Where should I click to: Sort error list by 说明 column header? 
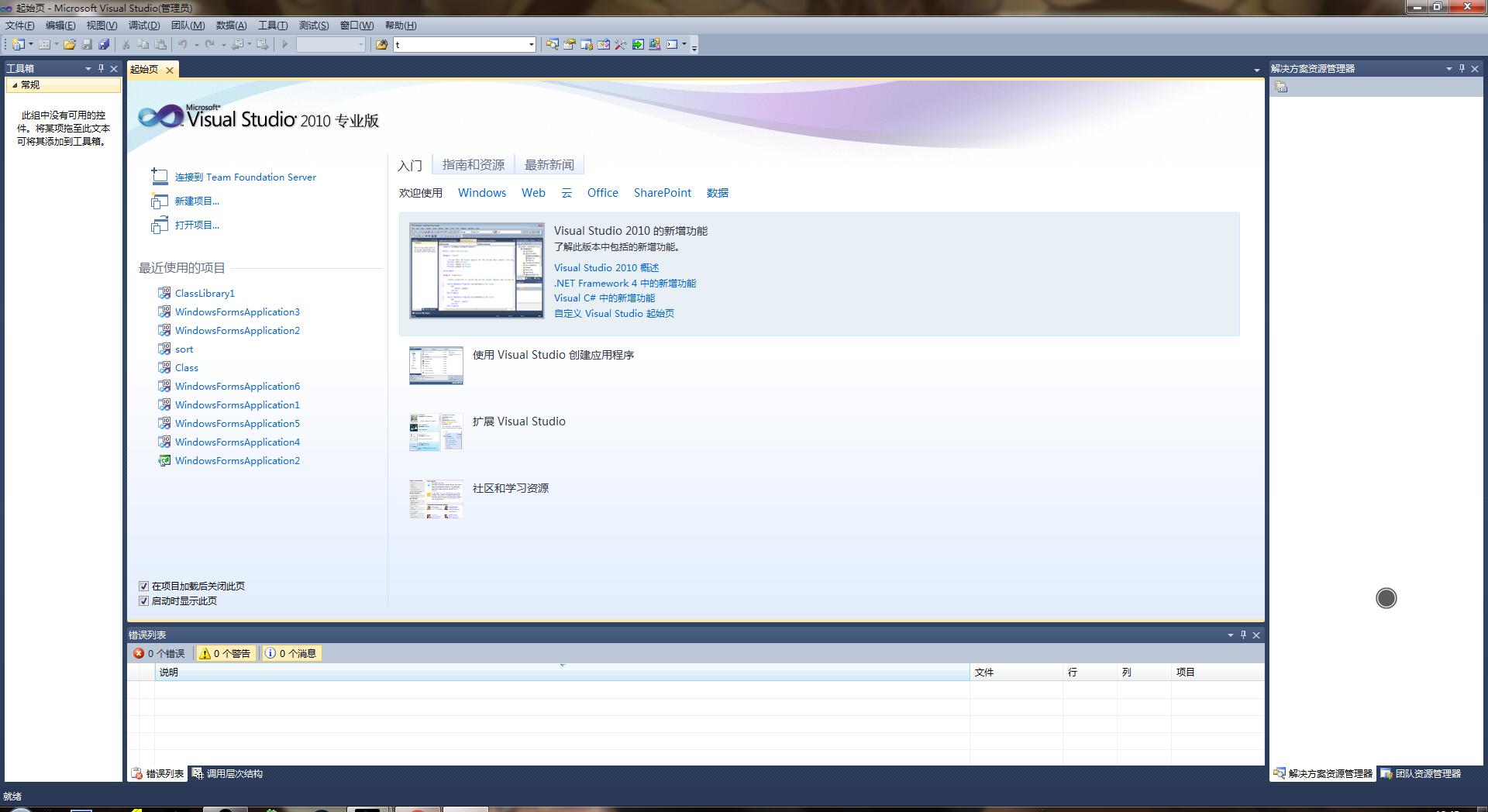click(x=562, y=673)
